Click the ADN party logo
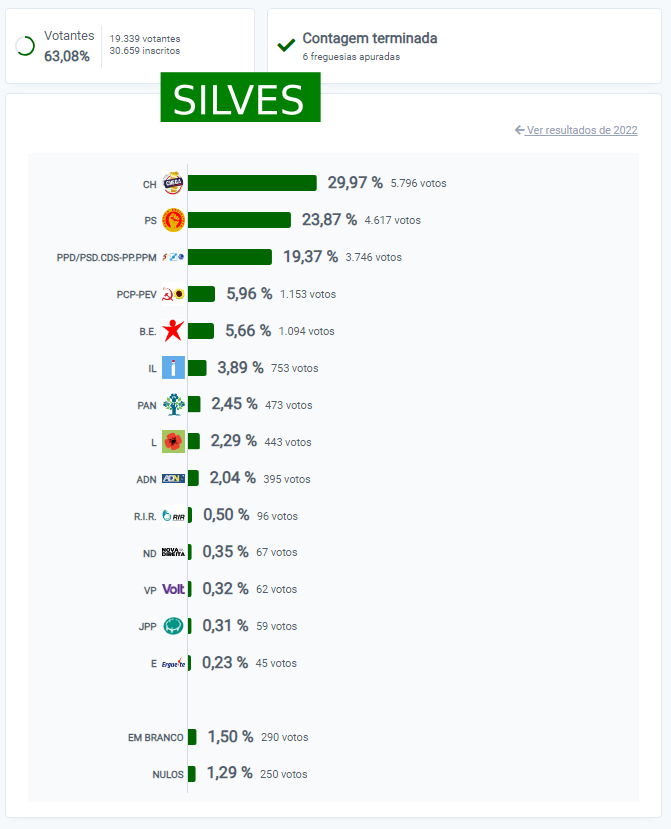671x829 pixels. [173, 479]
